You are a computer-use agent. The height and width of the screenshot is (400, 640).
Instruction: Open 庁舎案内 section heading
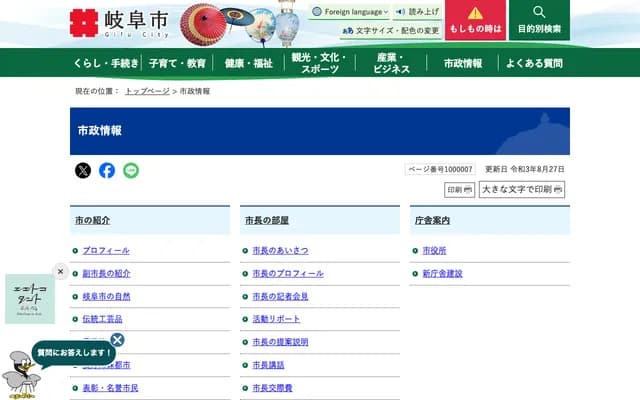[432, 220]
